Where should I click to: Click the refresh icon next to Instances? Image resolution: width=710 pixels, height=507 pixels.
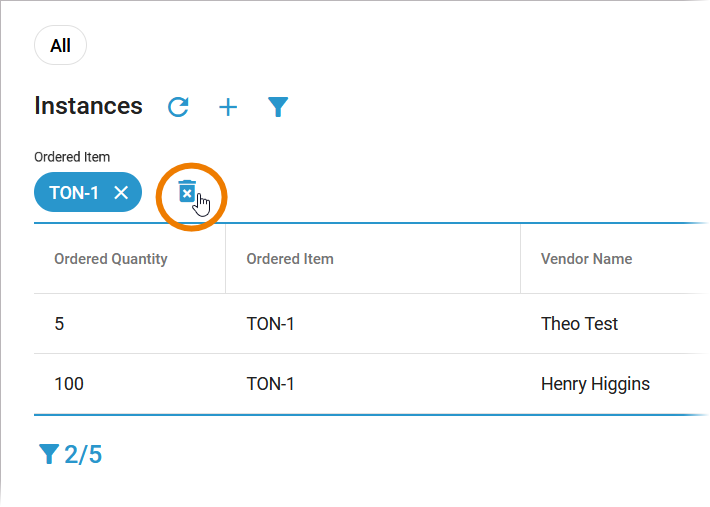pos(178,107)
